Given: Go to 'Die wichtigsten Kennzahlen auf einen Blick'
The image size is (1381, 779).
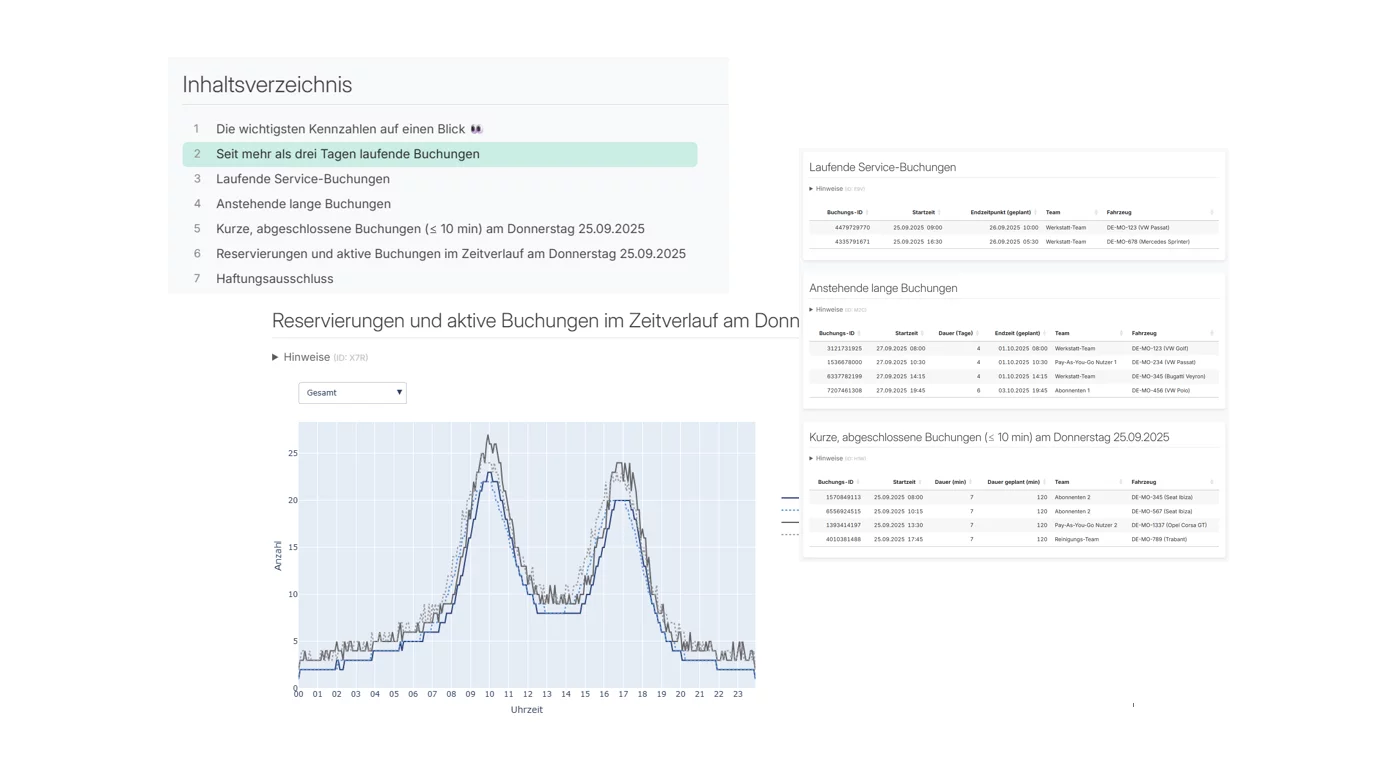Looking at the screenshot, I should [x=340, y=129].
